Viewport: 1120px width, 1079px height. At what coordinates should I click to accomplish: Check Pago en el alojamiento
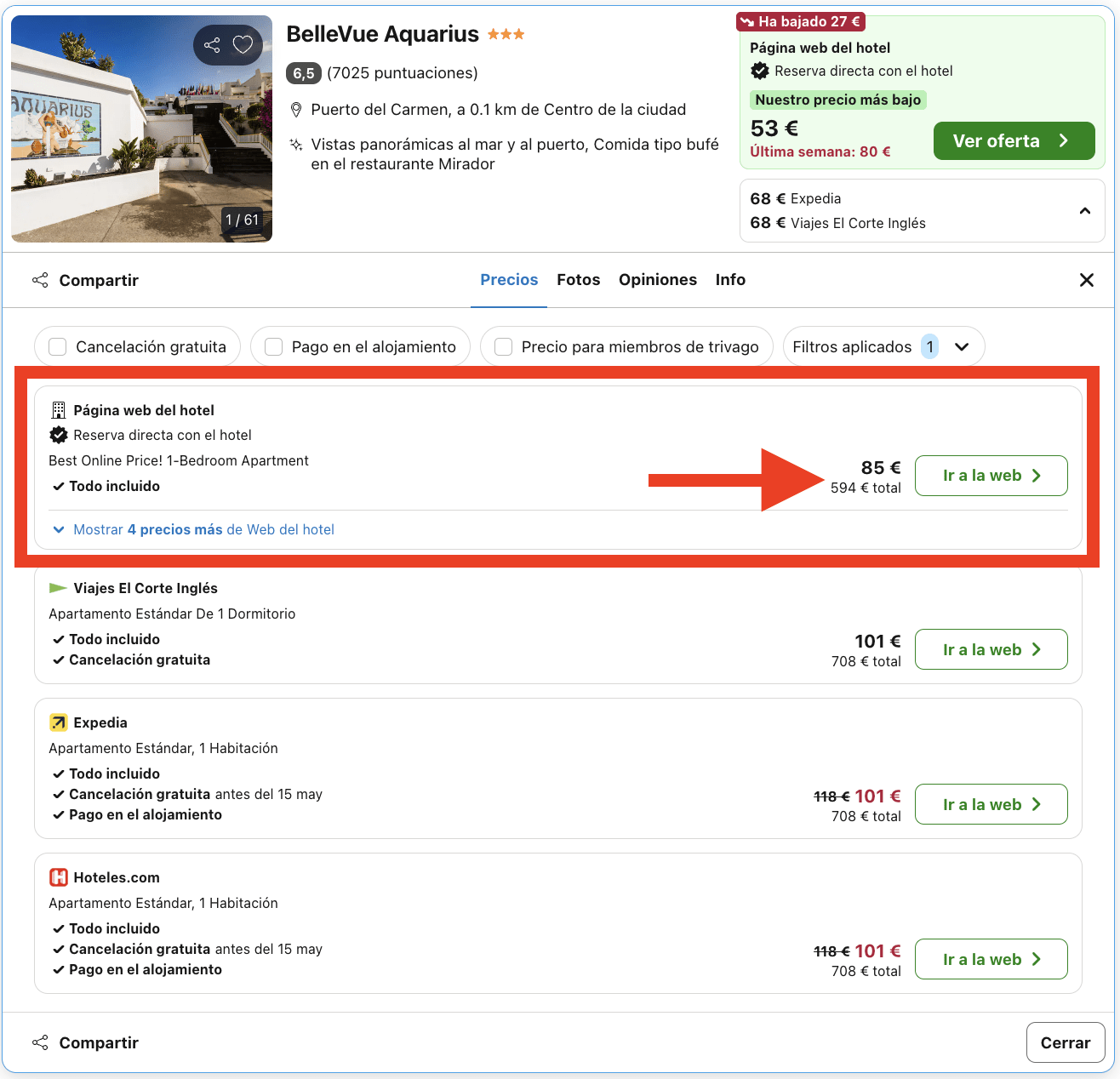273,346
